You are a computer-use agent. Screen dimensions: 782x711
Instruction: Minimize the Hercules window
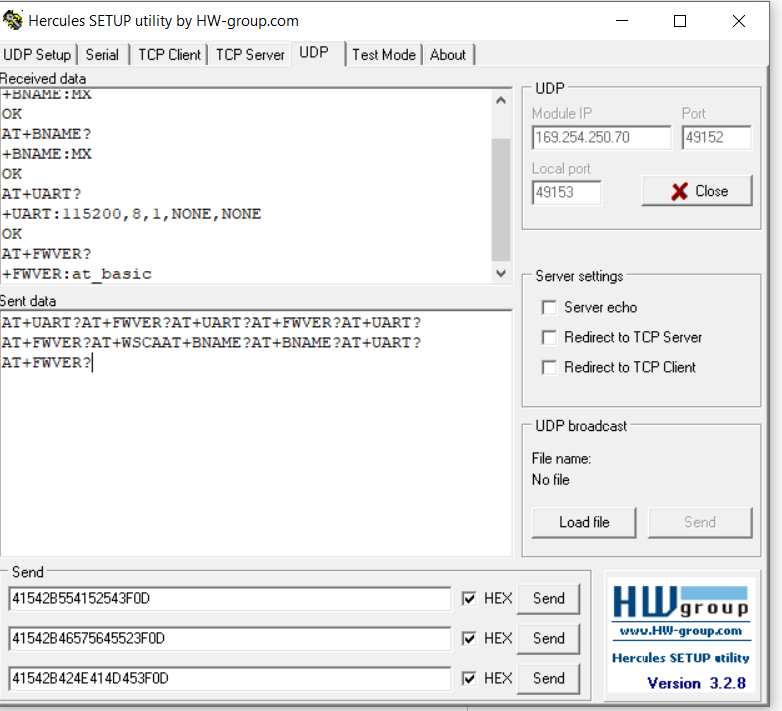pyautogui.click(x=621, y=21)
